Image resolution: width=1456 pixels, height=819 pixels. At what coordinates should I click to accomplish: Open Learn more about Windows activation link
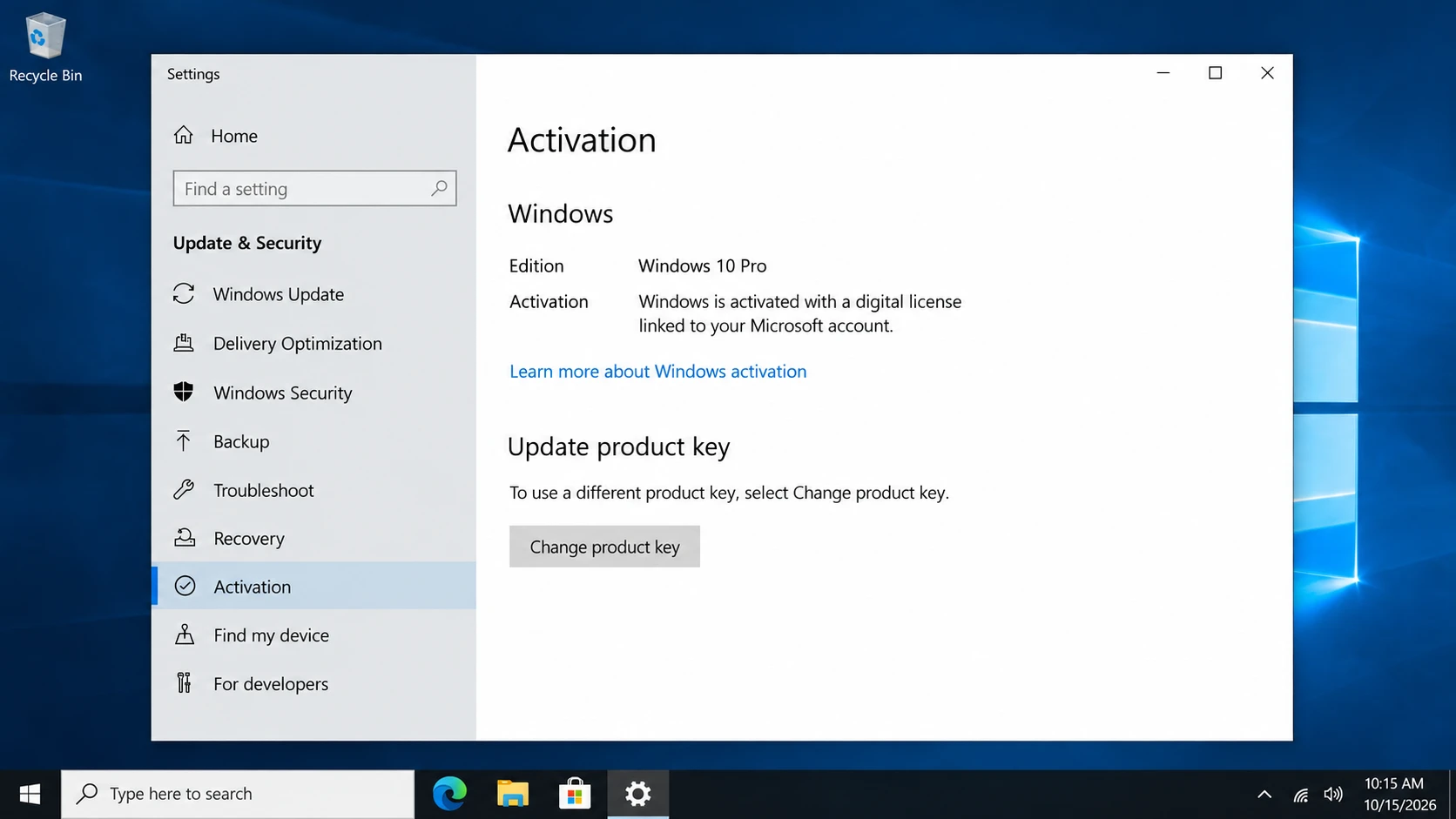[x=657, y=371]
